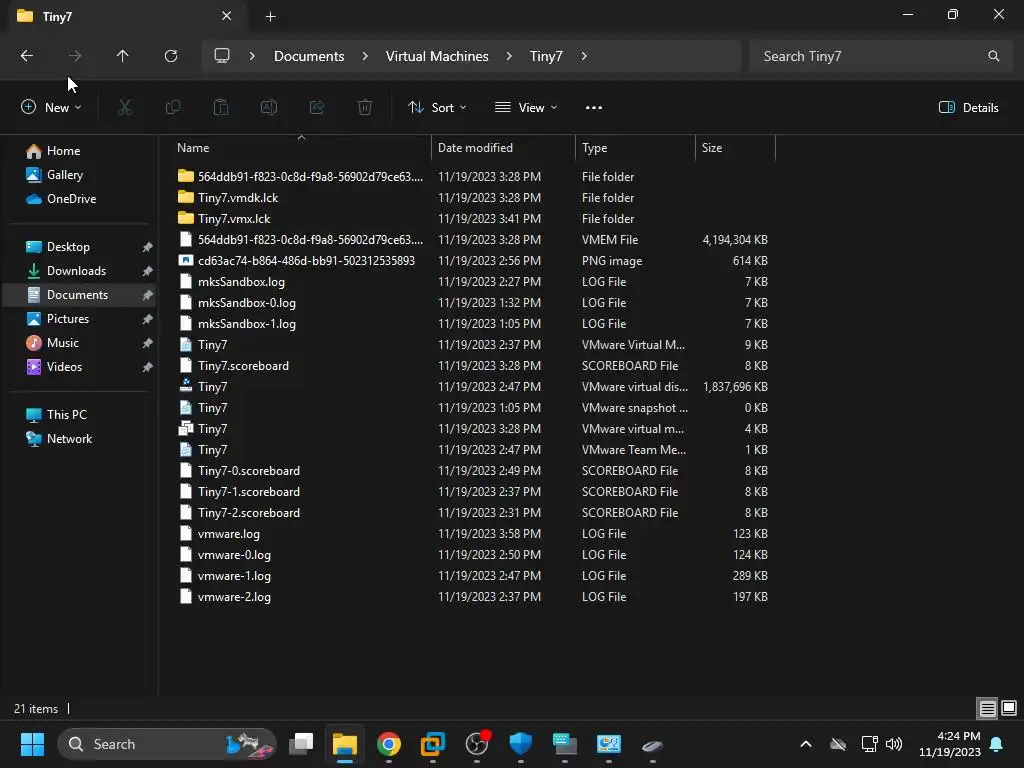
Task: Switch to details list view icon in status bar
Action: point(987,709)
